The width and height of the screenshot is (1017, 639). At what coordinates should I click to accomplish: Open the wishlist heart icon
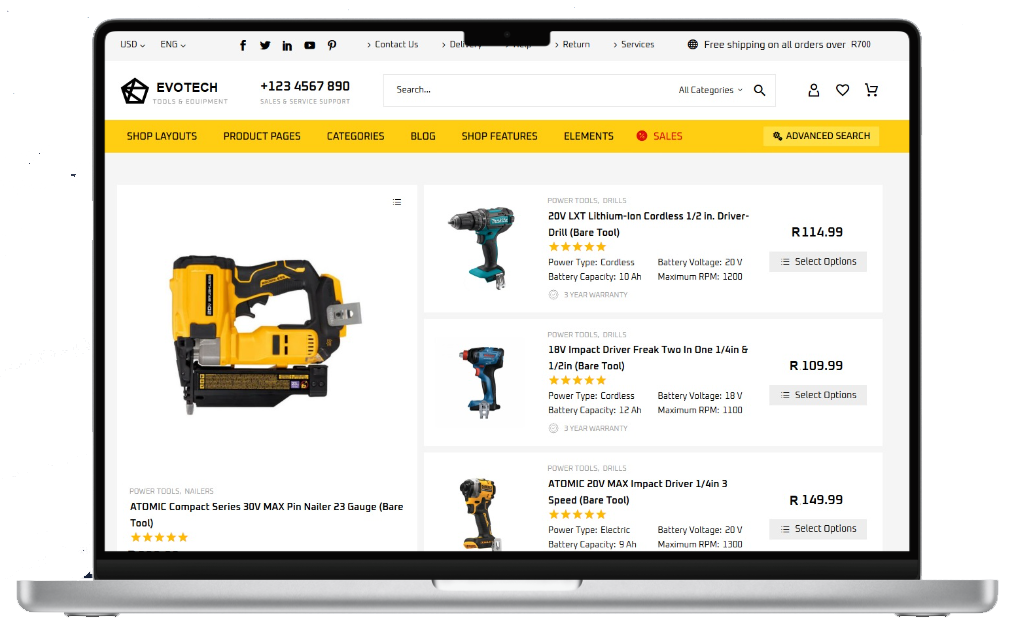(842, 90)
